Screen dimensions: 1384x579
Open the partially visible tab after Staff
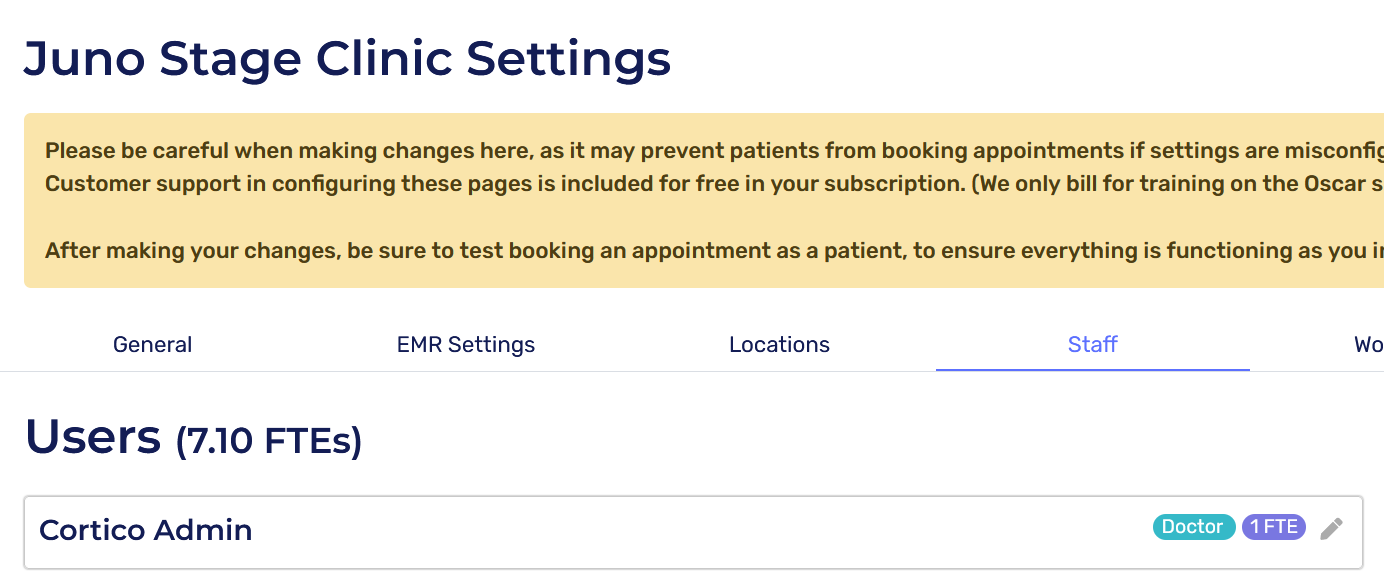tap(1368, 345)
